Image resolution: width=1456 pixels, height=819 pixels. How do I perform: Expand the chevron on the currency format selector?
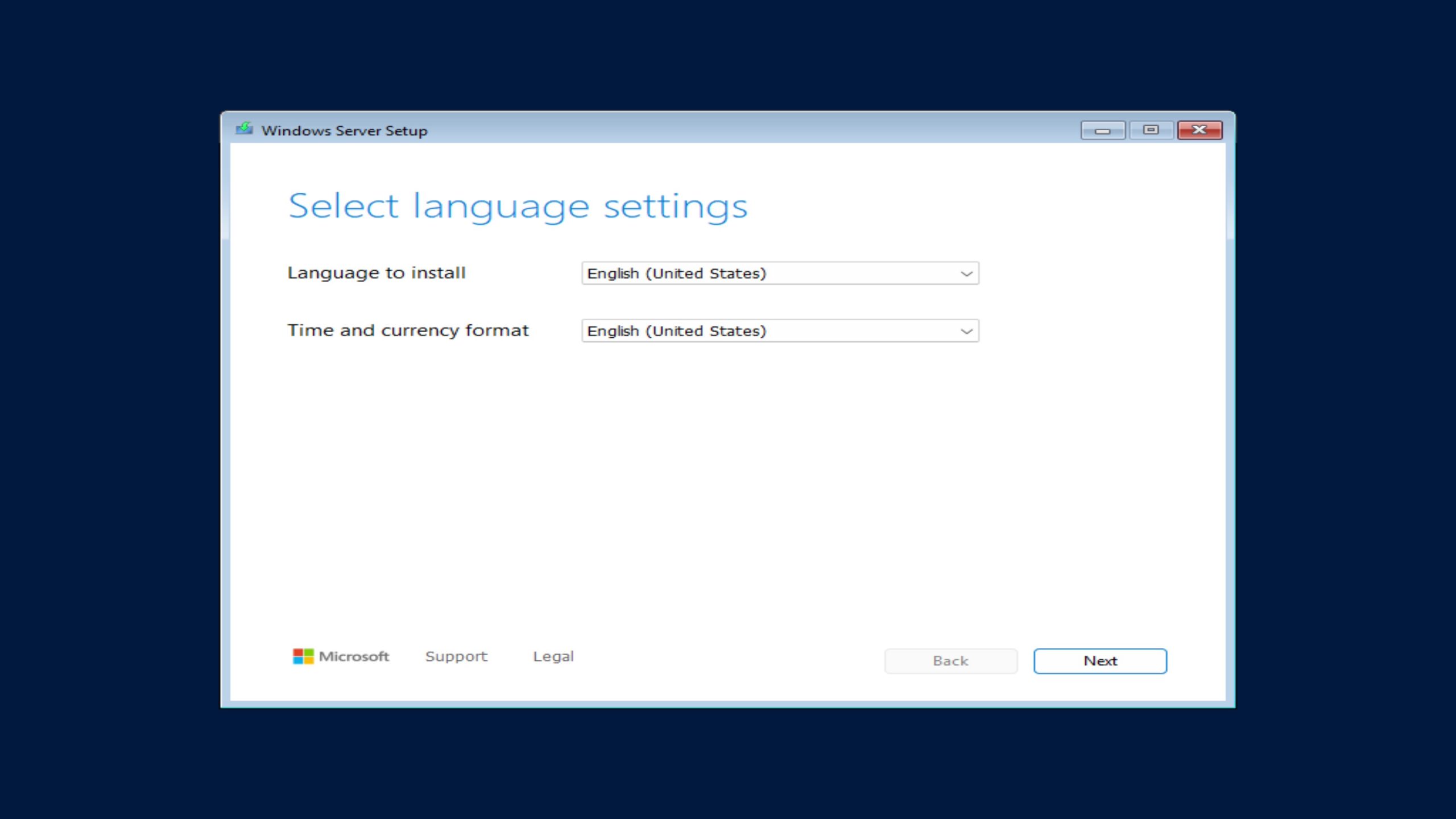(966, 330)
